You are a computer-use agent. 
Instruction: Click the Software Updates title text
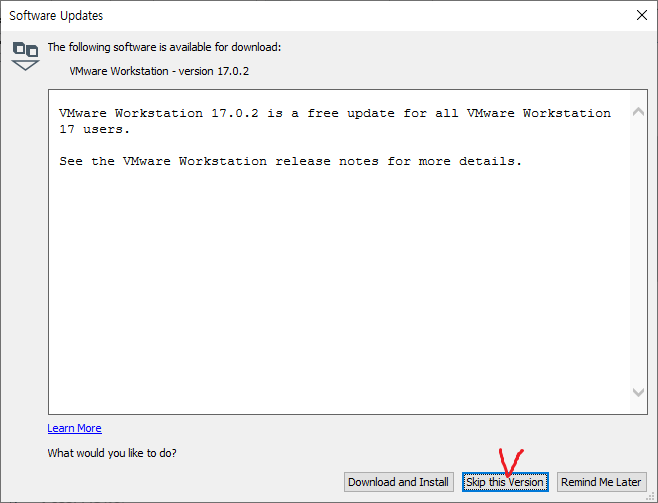point(56,16)
